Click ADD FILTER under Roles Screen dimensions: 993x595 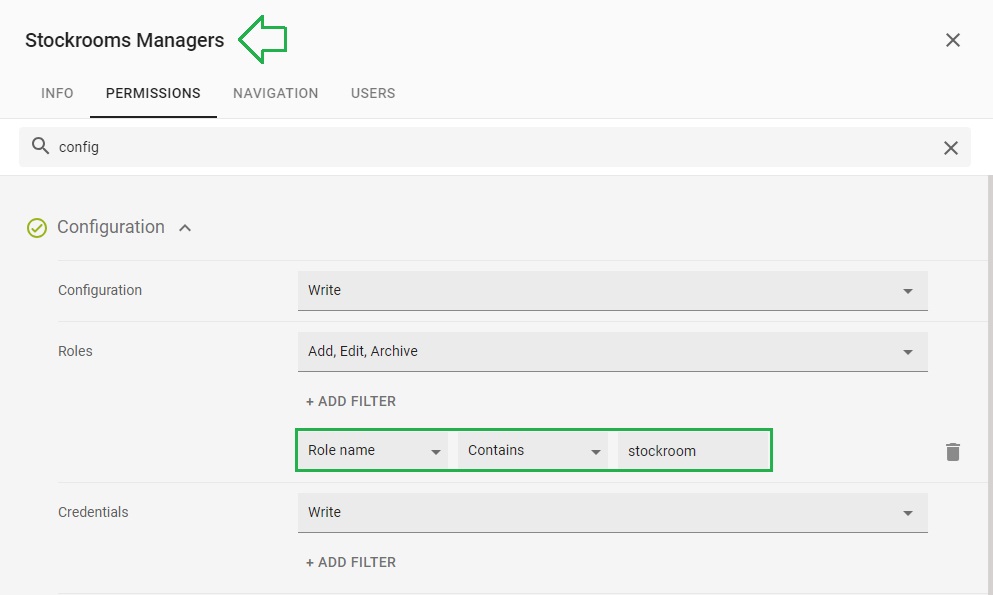pos(351,401)
